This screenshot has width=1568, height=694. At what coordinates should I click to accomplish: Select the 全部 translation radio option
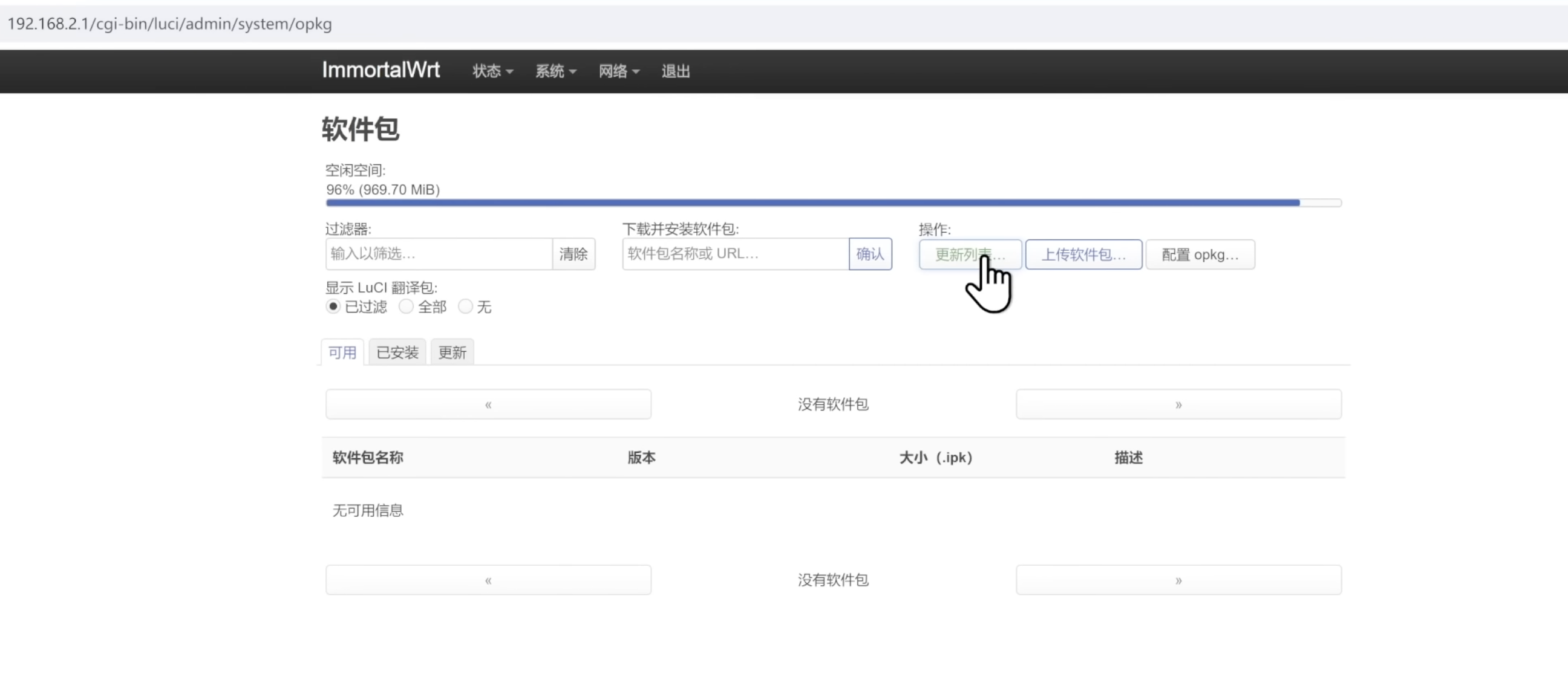tap(406, 306)
